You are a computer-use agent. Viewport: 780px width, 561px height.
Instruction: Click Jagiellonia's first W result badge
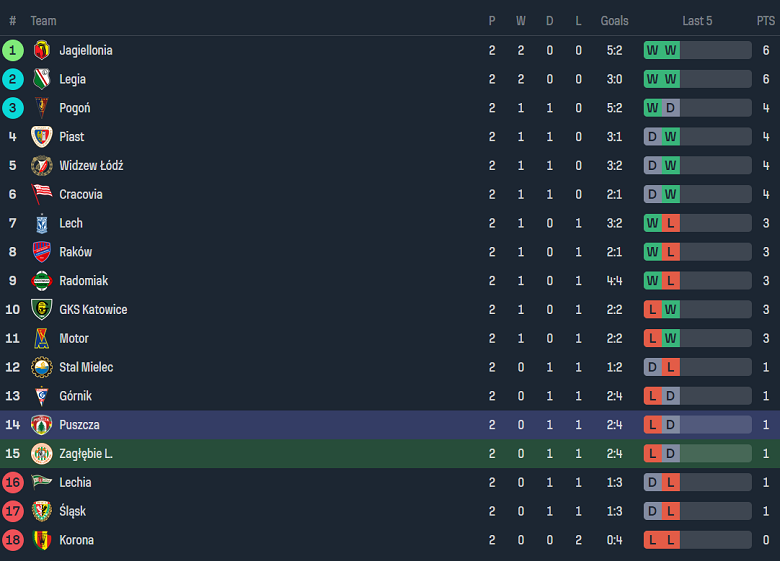point(652,50)
